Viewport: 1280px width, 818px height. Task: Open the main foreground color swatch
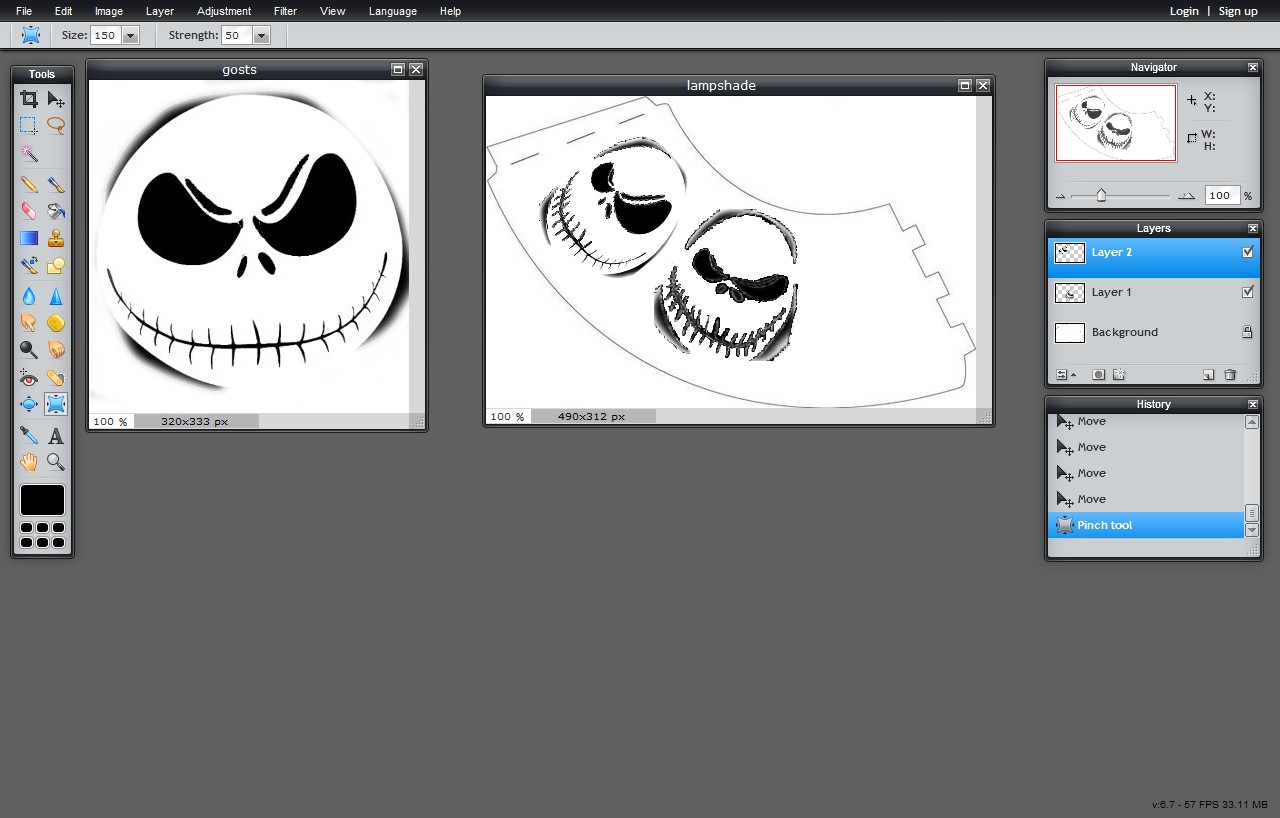click(42, 500)
